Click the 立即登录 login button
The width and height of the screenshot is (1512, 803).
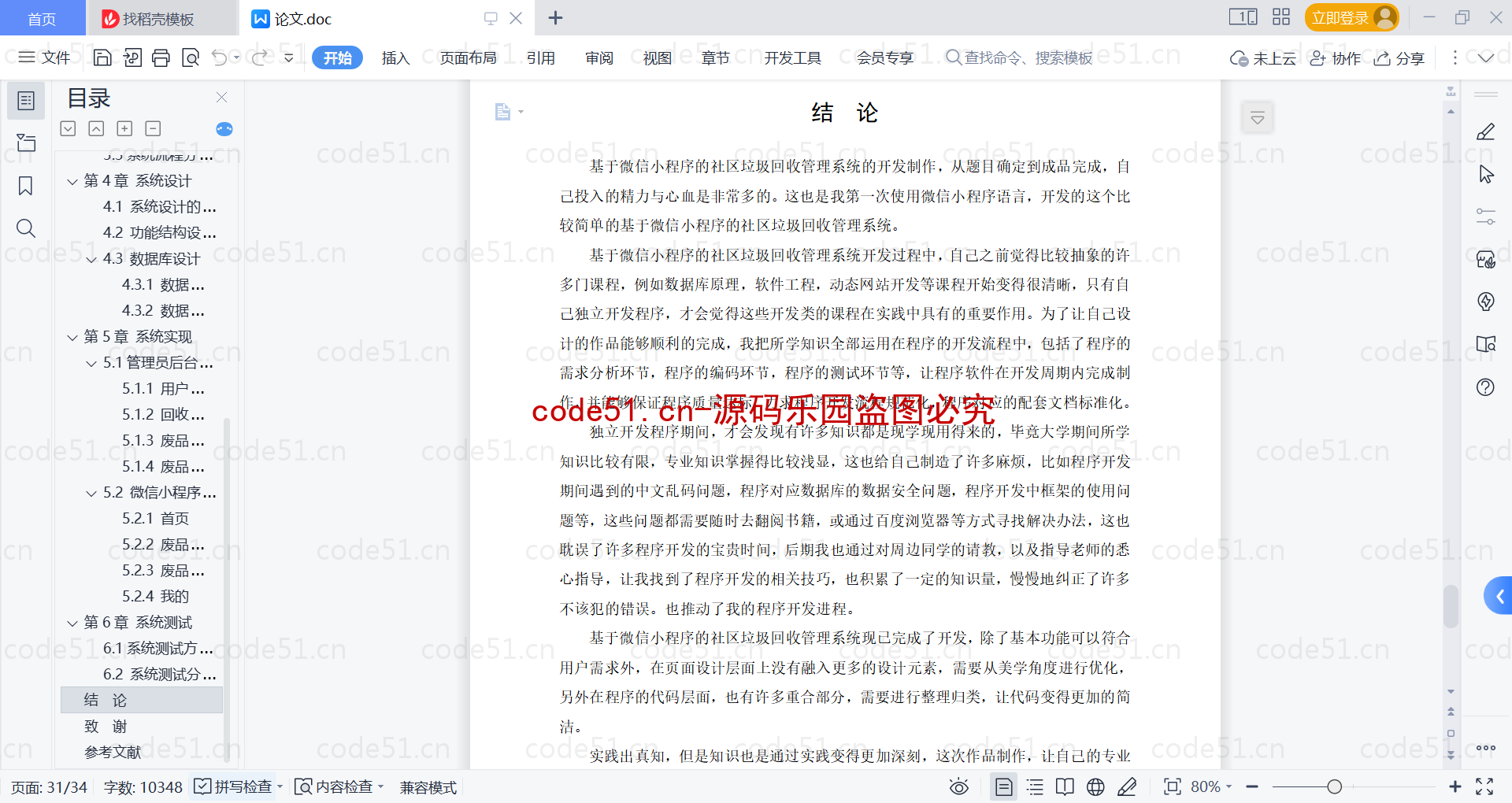pos(1351,17)
